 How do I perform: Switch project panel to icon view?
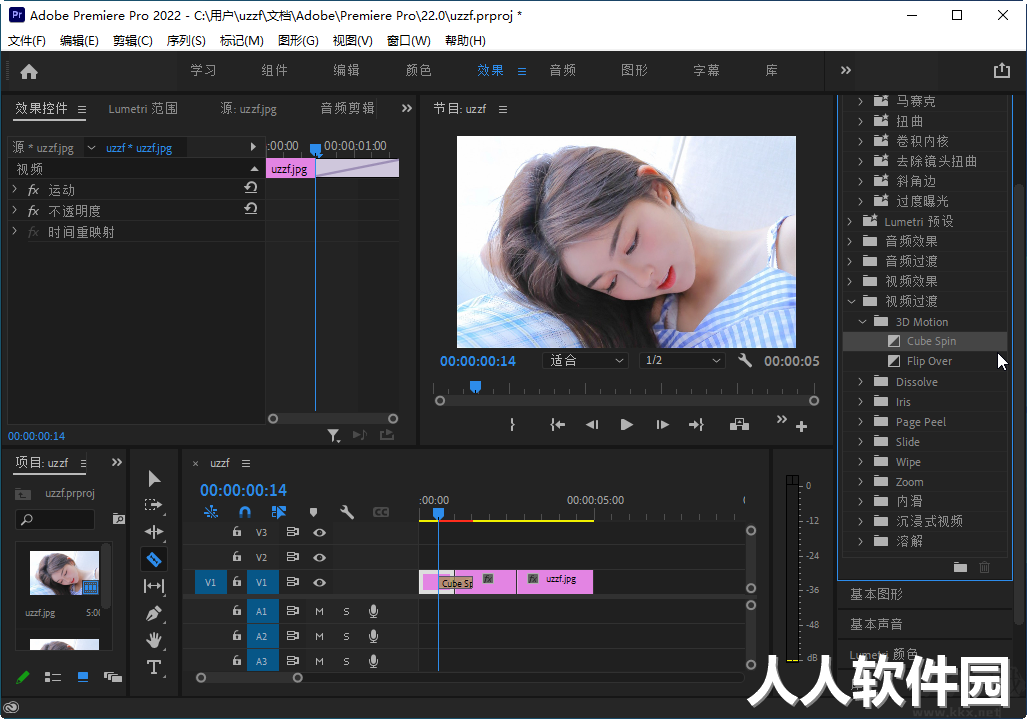pos(83,677)
